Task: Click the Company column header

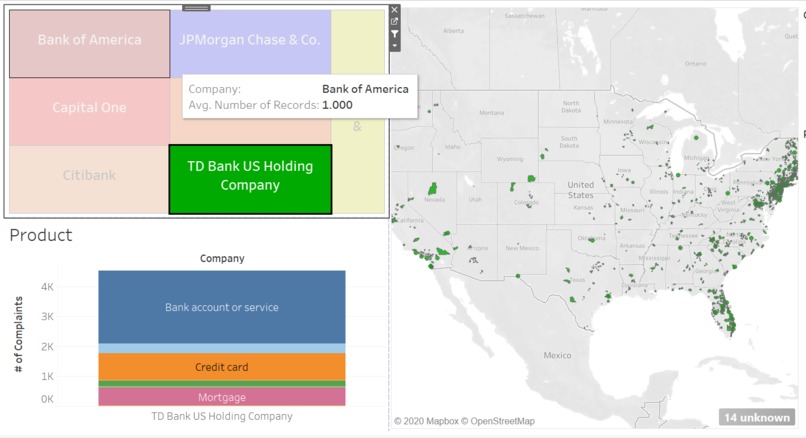Action: coord(222,258)
